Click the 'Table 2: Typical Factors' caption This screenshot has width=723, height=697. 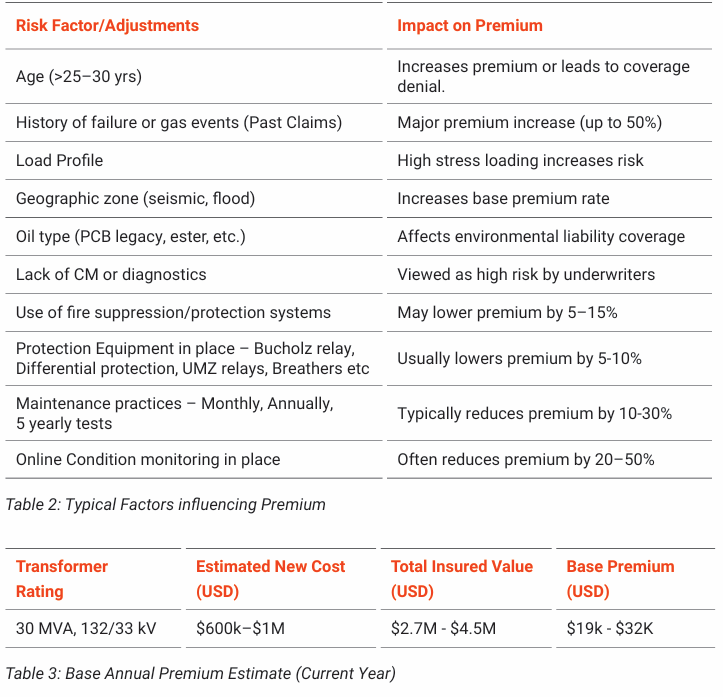tap(166, 505)
